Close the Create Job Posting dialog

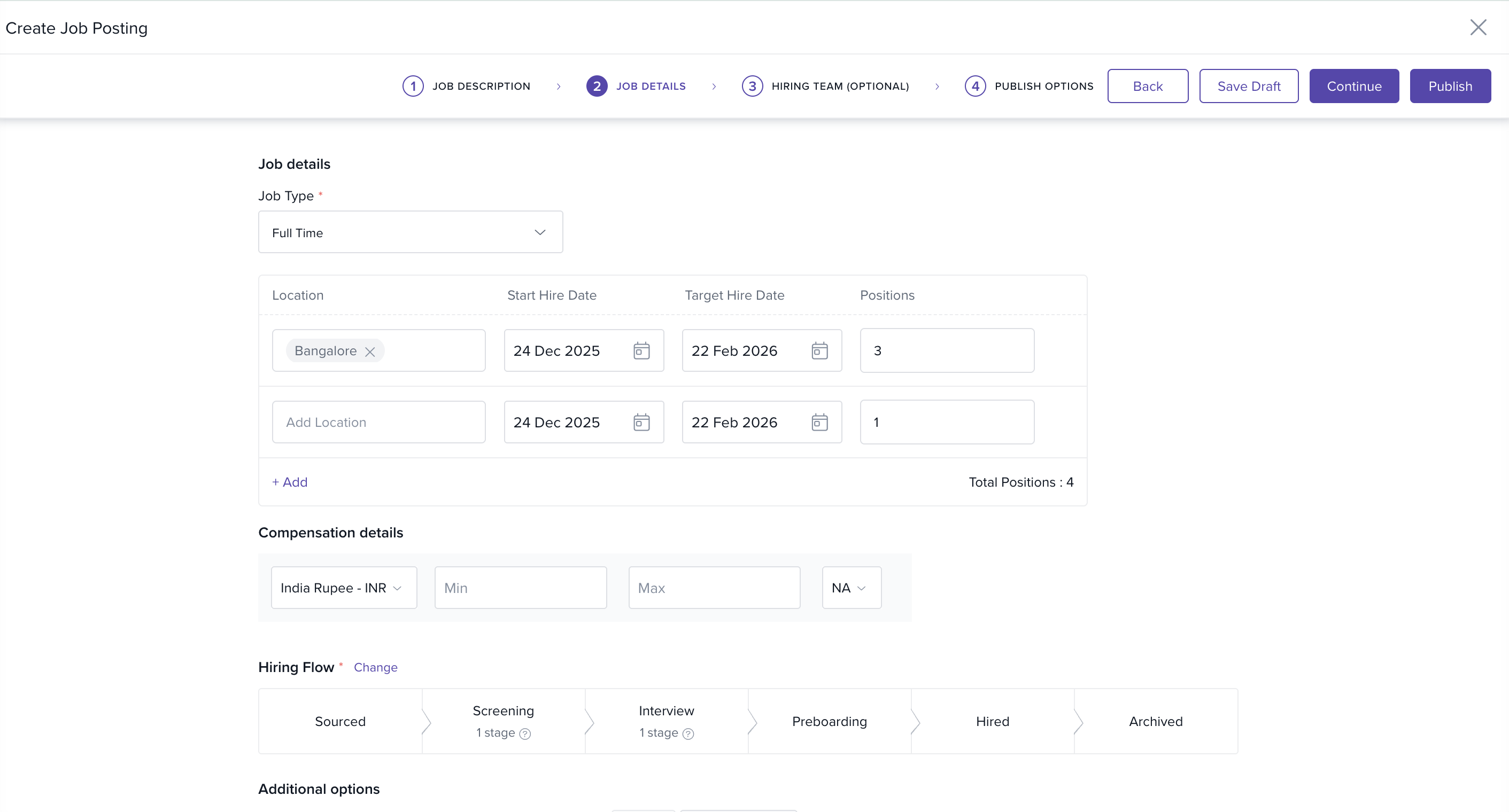[1478, 28]
